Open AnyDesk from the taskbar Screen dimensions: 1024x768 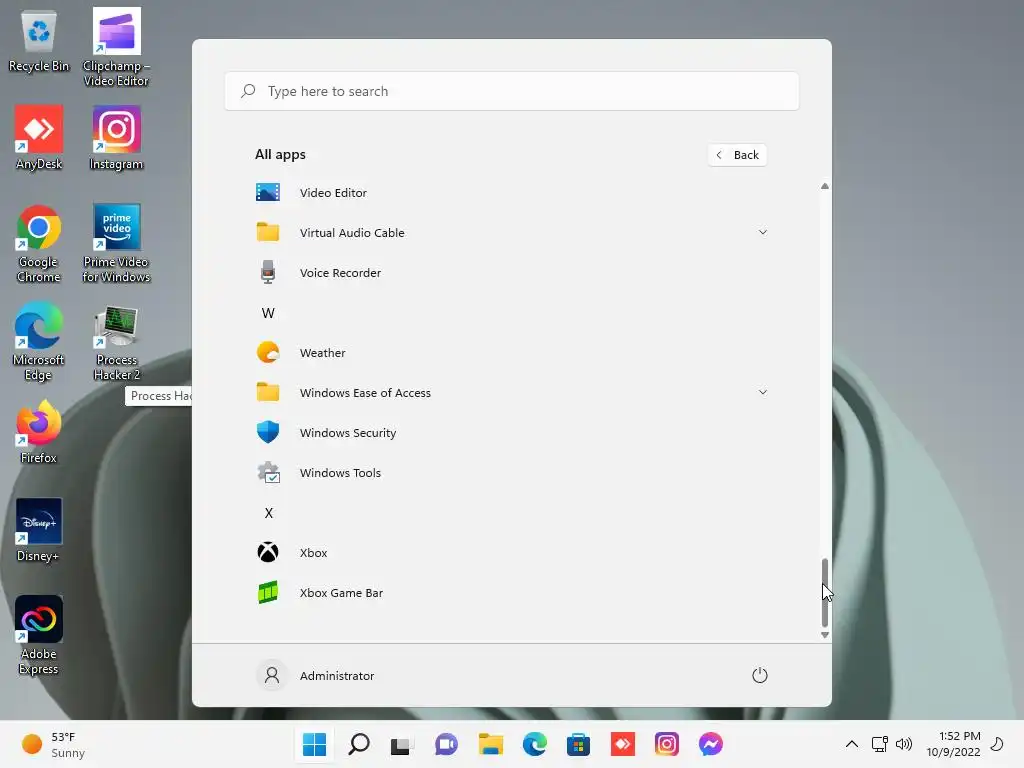pos(622,744)
